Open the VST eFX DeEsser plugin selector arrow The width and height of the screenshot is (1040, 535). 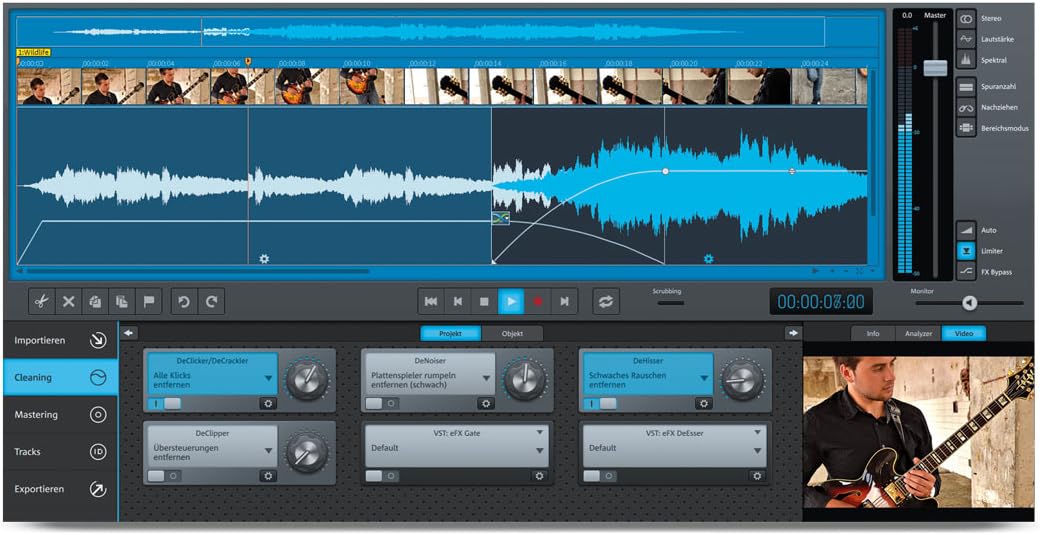click(x=757, y=432)
